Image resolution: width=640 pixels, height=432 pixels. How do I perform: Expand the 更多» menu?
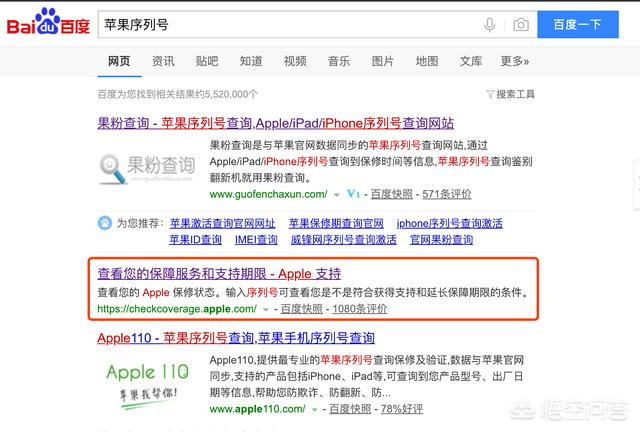[515, 61]
